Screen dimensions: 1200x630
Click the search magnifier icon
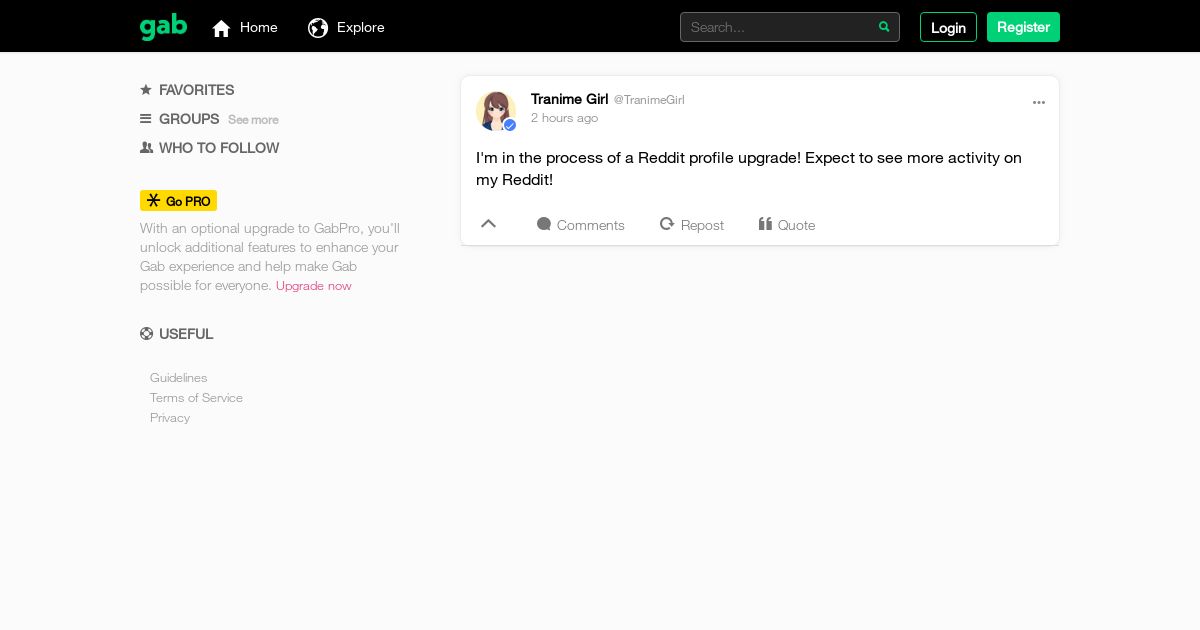(884, 27)
